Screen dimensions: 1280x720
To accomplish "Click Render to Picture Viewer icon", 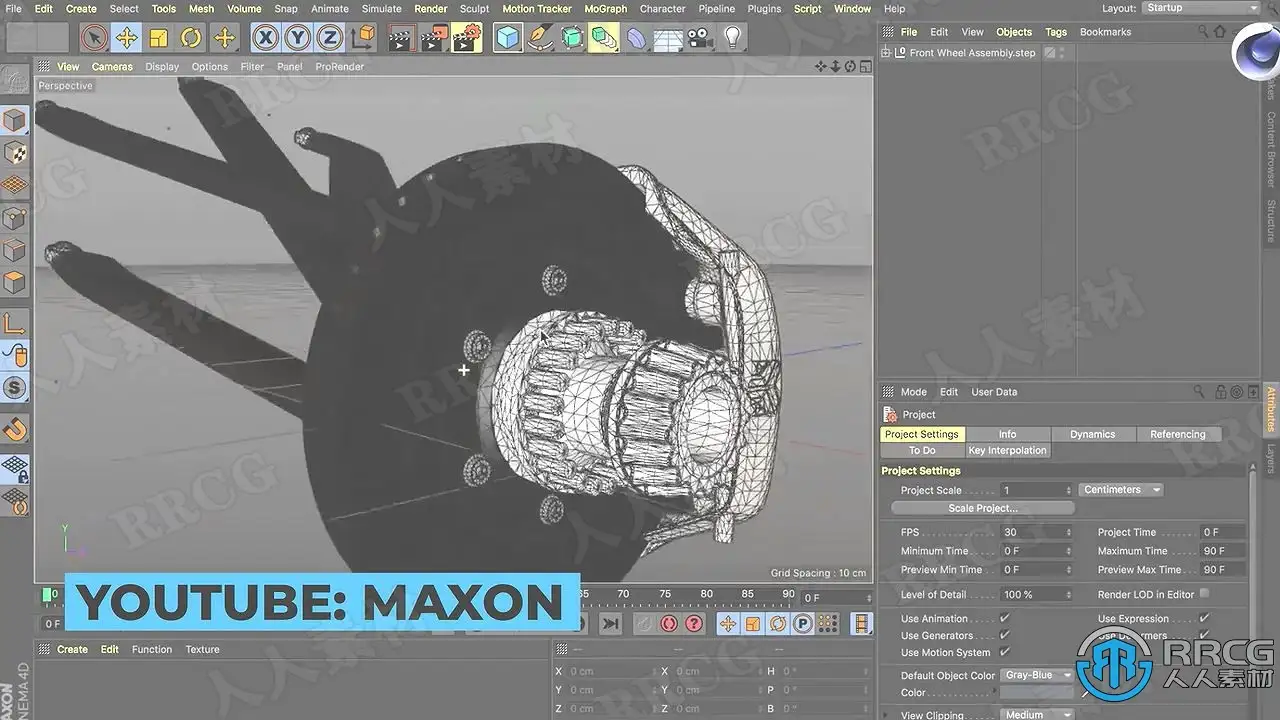I will (434, 38).
